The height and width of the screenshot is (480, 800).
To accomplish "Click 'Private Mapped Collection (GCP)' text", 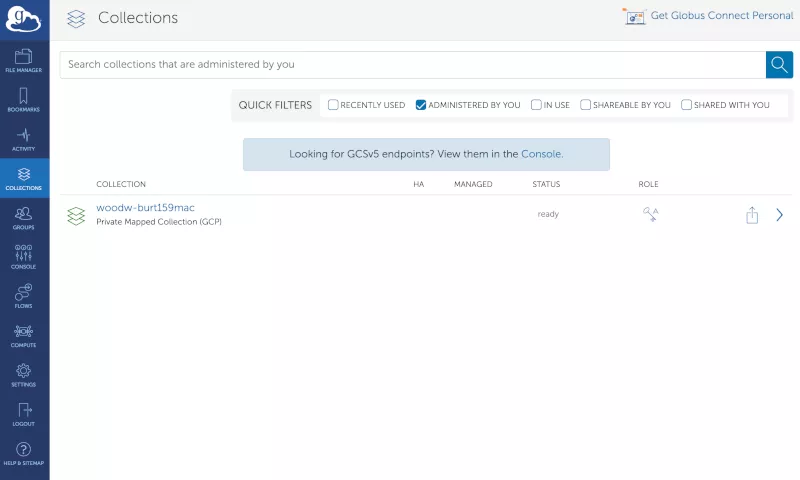I will [x=159, y=222].
